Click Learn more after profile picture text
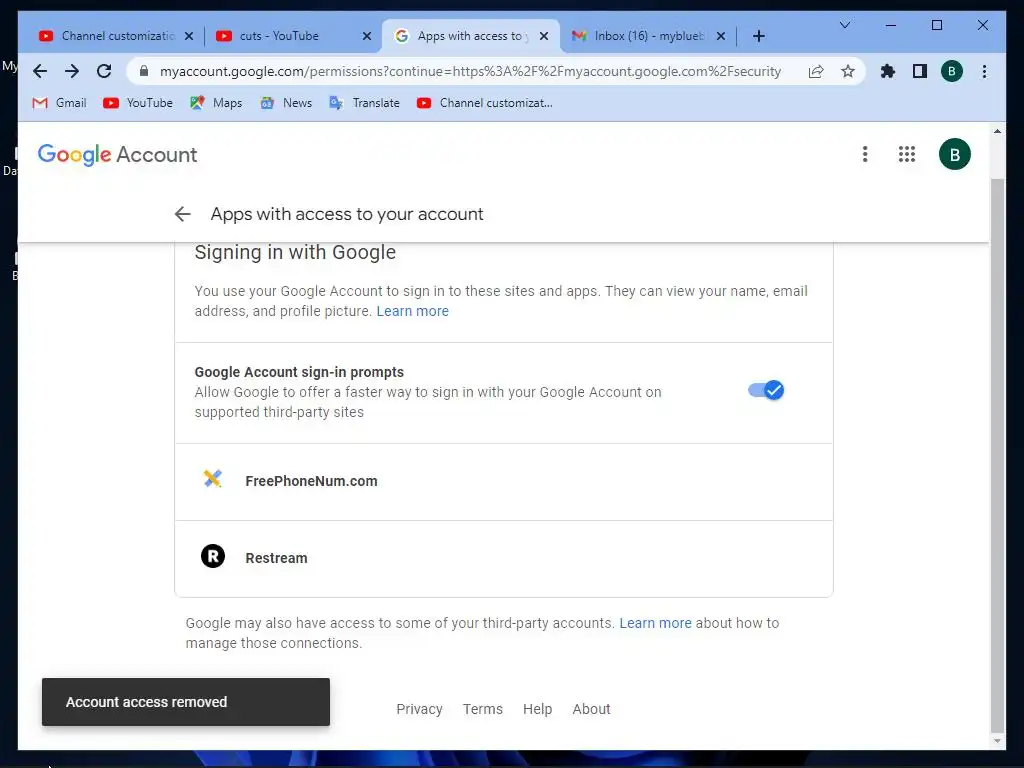1024x768 pixels. click(412, 312)
